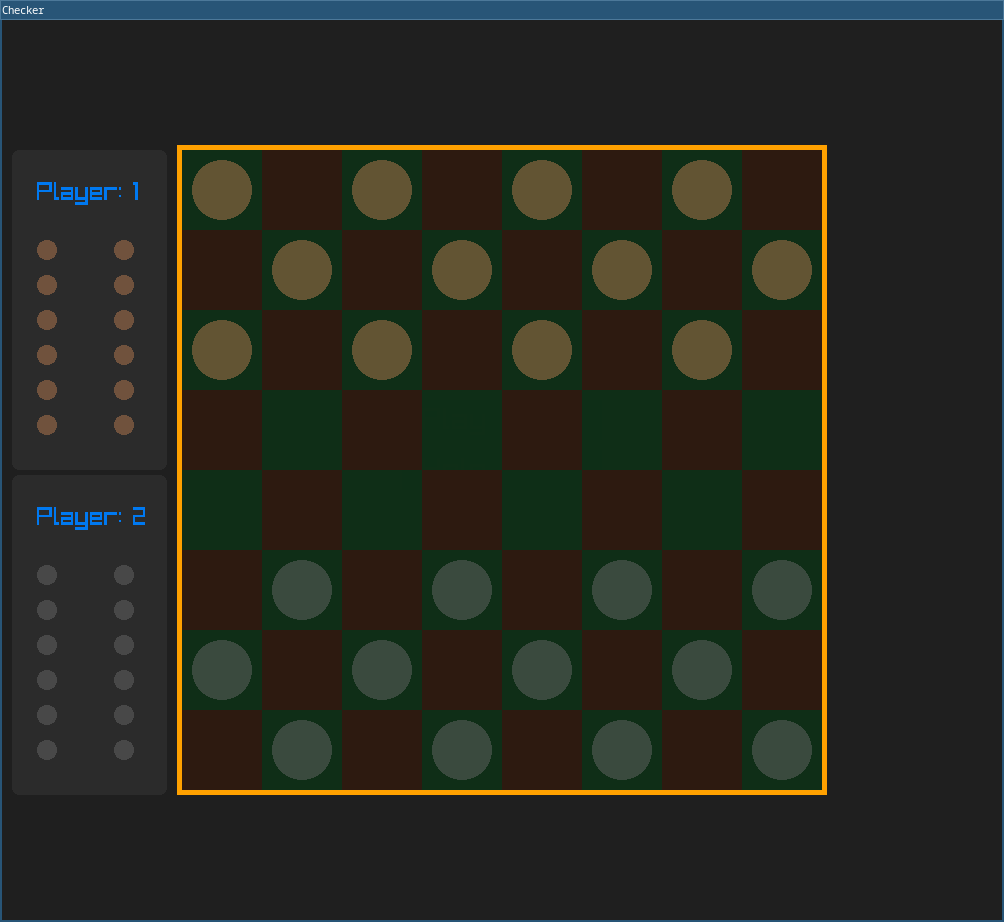Viewport: 1004px width, 922px height.
Task: Click the leftmost empty green square in the fifth row
Action: pos(222,510)
